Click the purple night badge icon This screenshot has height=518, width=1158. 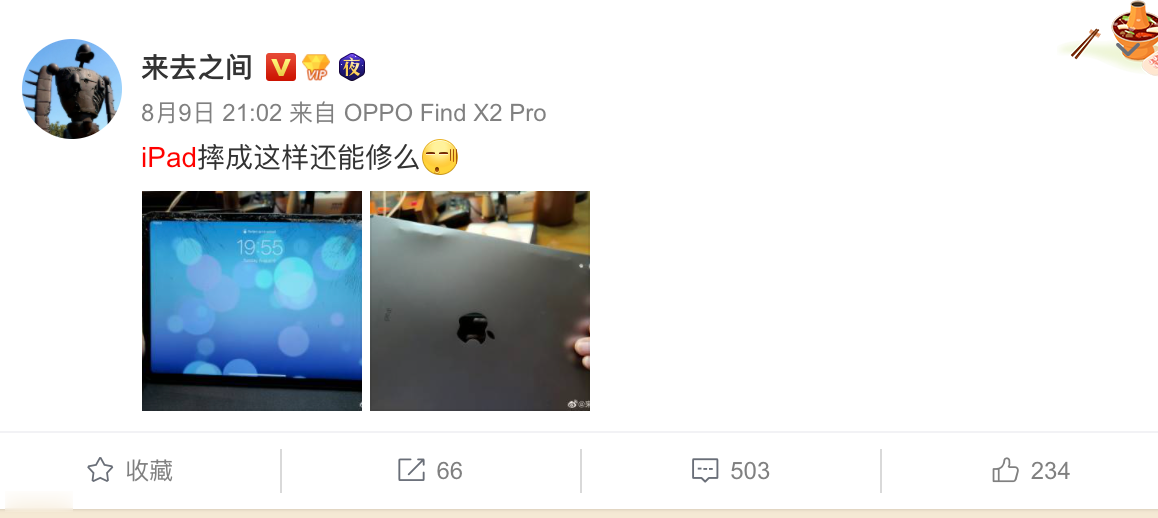(352, 68)
